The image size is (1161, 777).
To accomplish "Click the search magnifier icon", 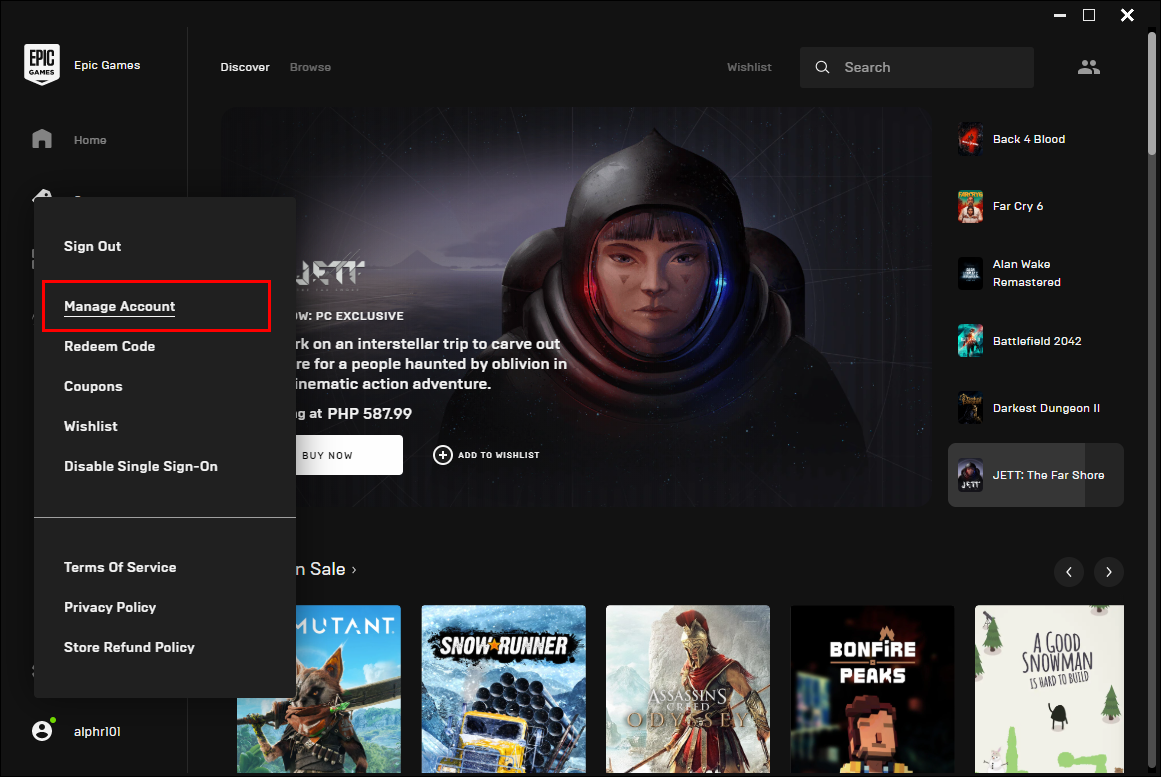I will (822, 67).
